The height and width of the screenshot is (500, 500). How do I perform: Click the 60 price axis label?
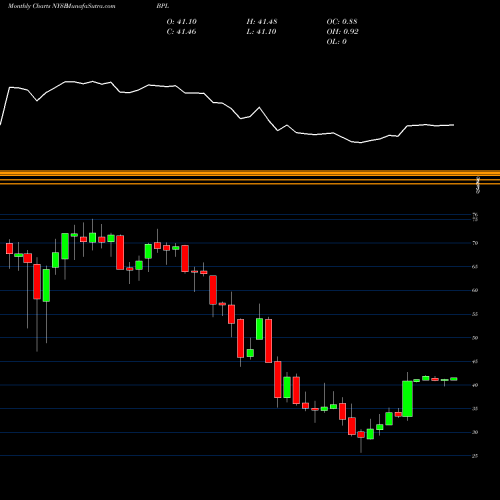click(x=475, y=290)
